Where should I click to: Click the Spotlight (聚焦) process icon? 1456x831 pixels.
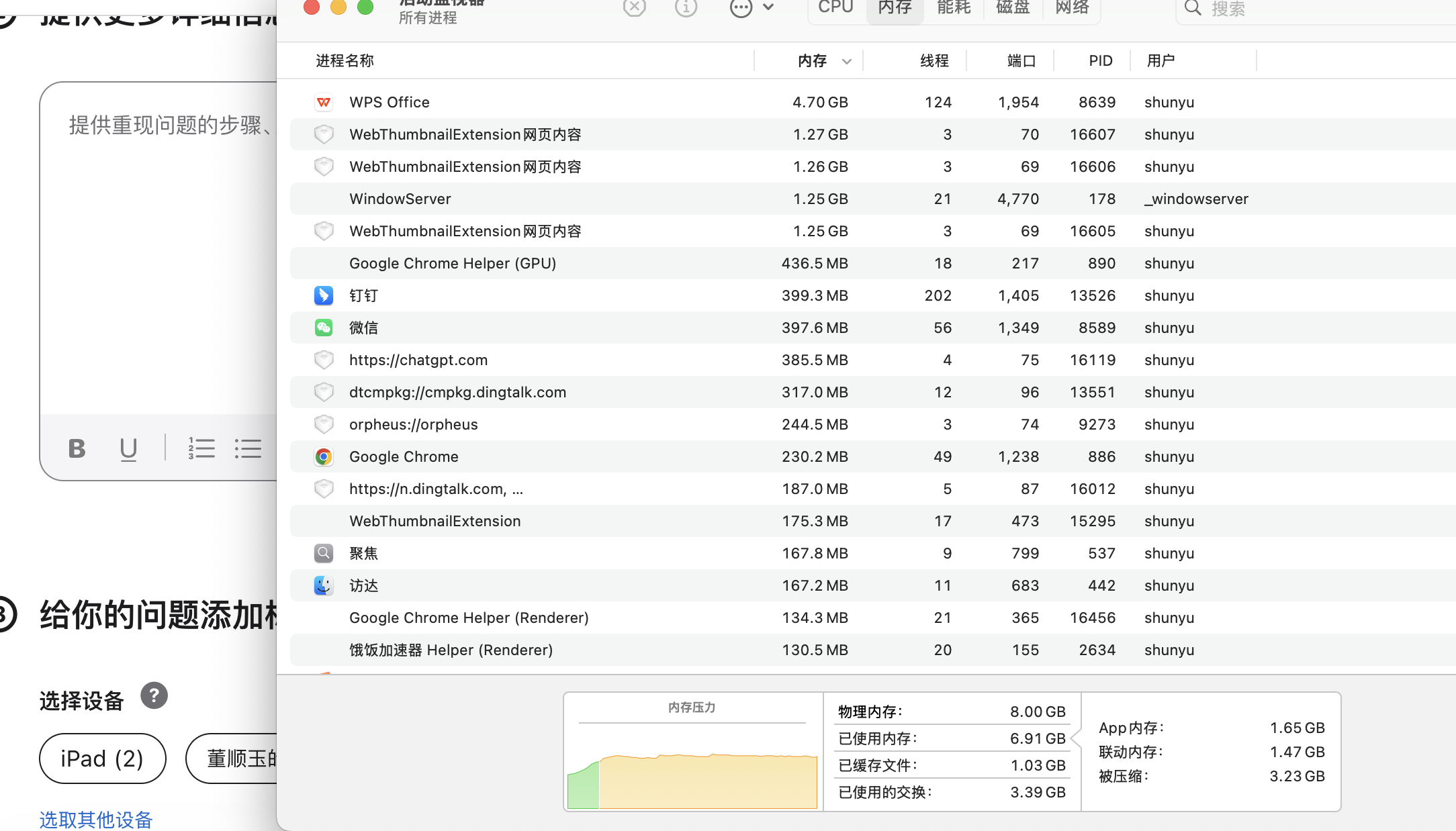(x=324, y=553)
